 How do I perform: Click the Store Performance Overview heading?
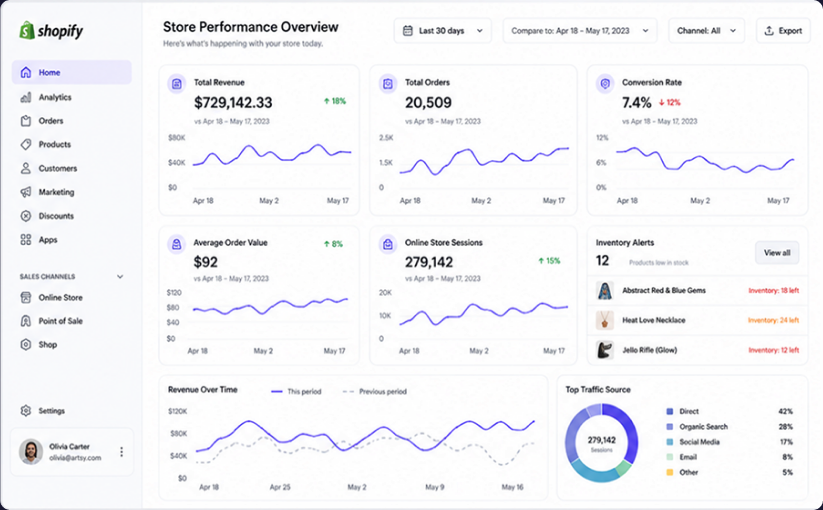point(250,27)
